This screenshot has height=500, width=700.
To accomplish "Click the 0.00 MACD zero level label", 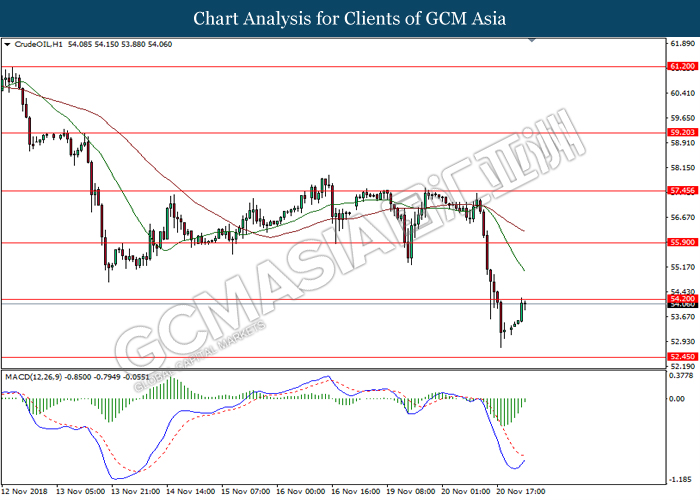I will click(x=677, y=399).
